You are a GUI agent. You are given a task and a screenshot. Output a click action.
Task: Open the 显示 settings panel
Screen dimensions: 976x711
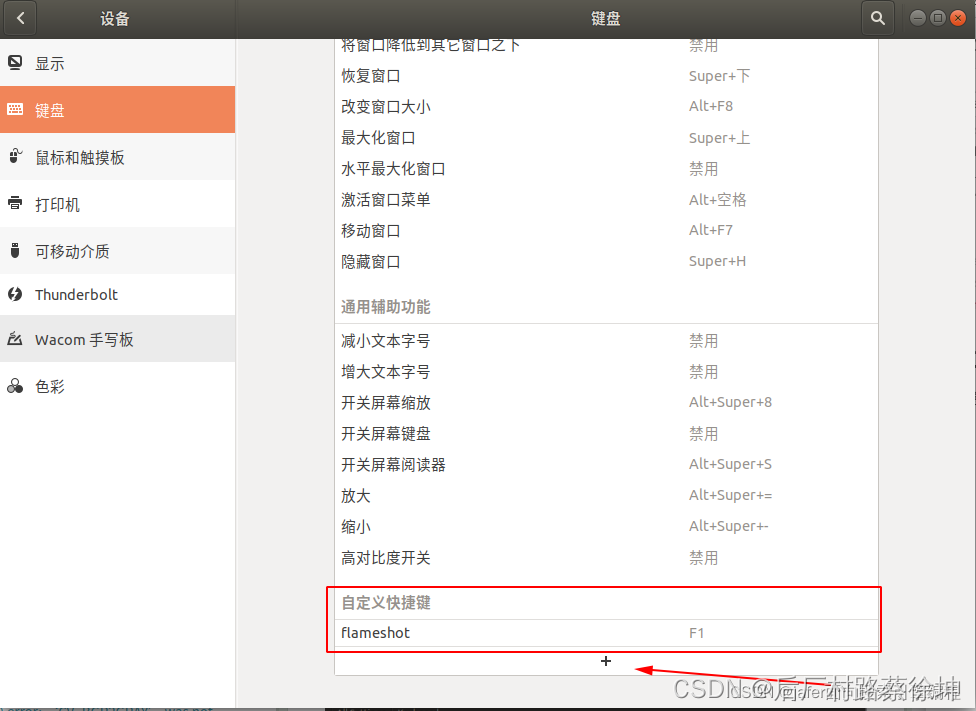pyautogui.click(x=118, y=63)
